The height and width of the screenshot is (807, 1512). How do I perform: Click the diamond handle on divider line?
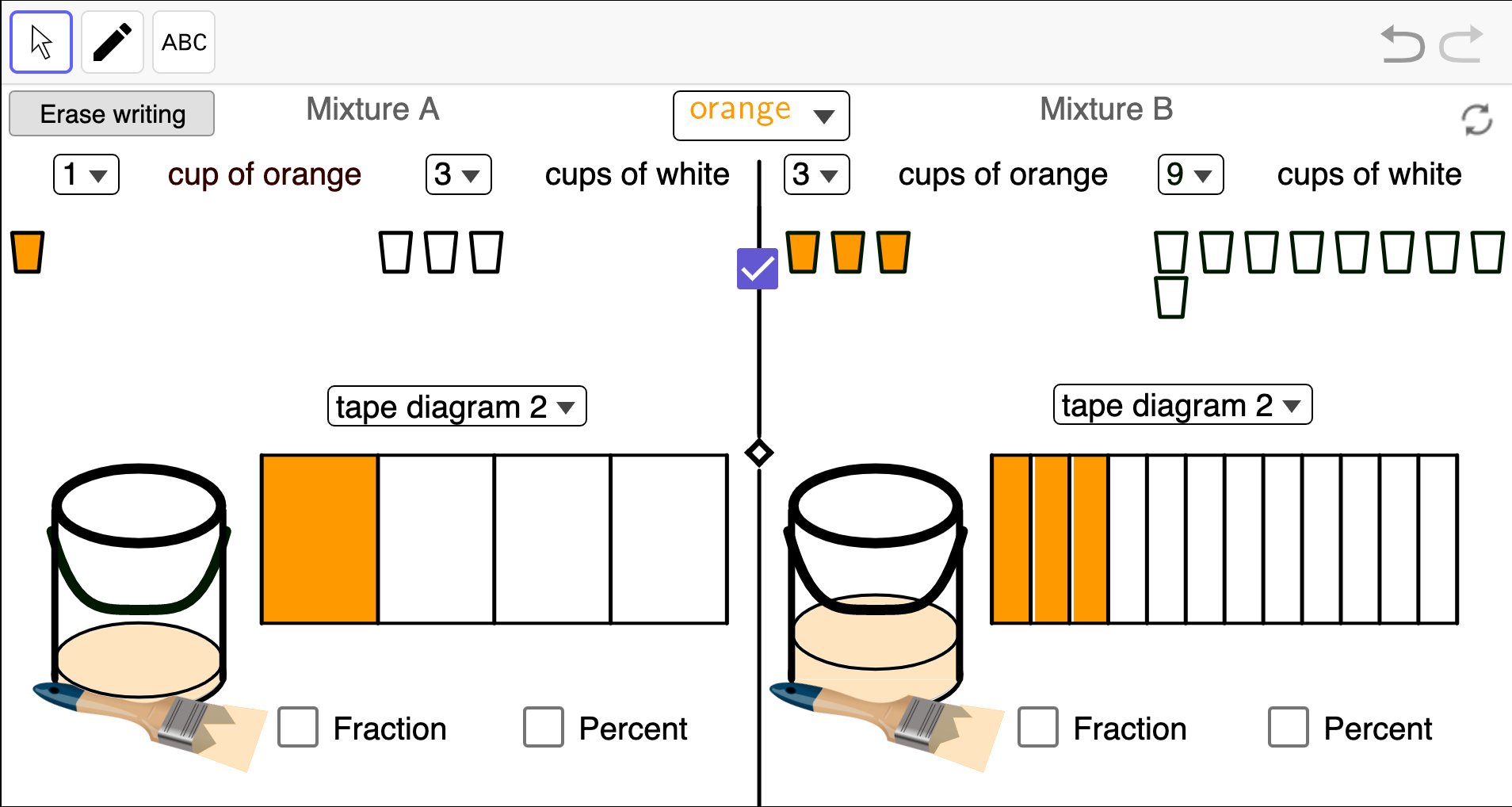pos(759,453)
